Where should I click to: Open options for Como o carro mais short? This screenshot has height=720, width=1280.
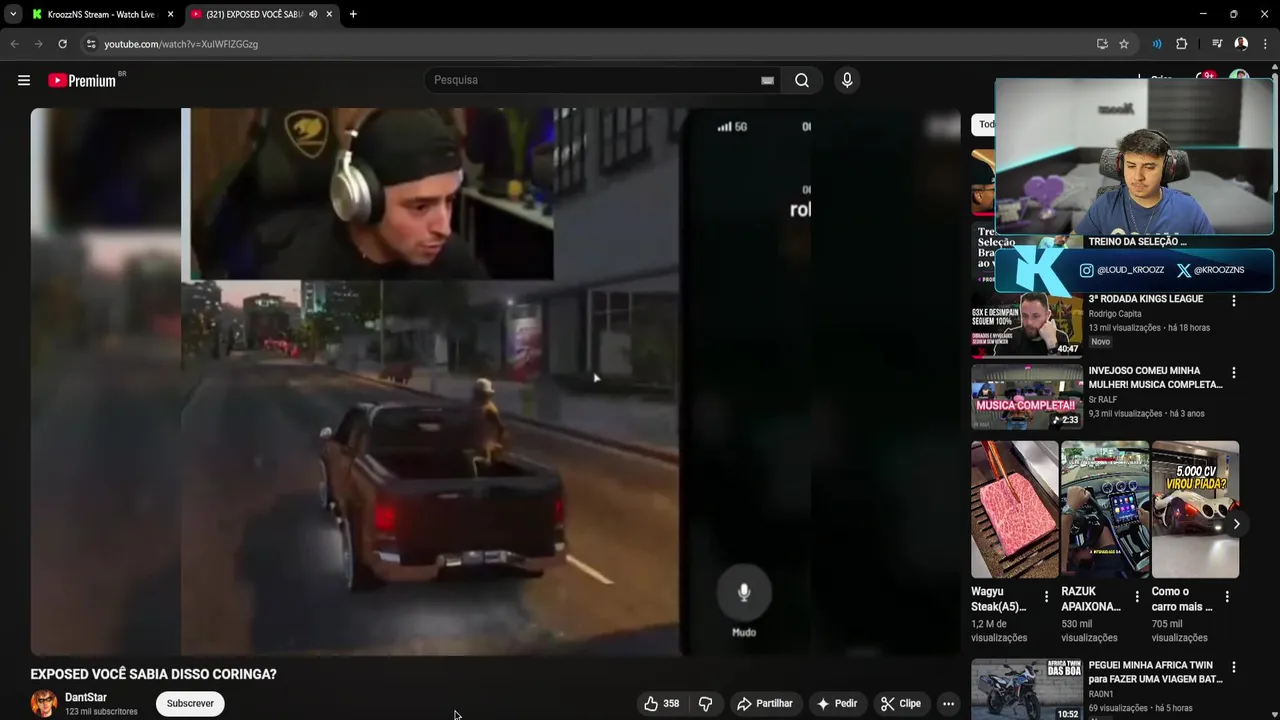pos(1227,597)
